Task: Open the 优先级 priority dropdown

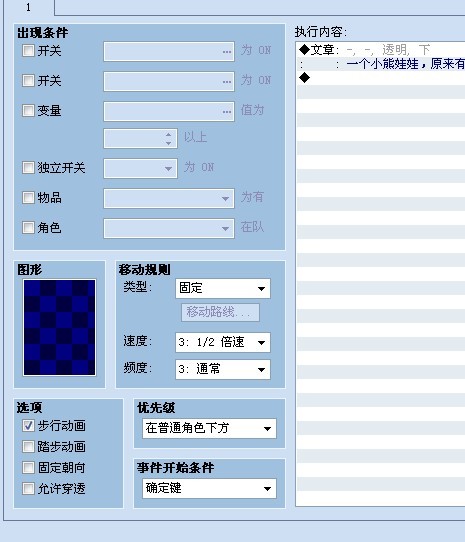Action: click(210, 429)
